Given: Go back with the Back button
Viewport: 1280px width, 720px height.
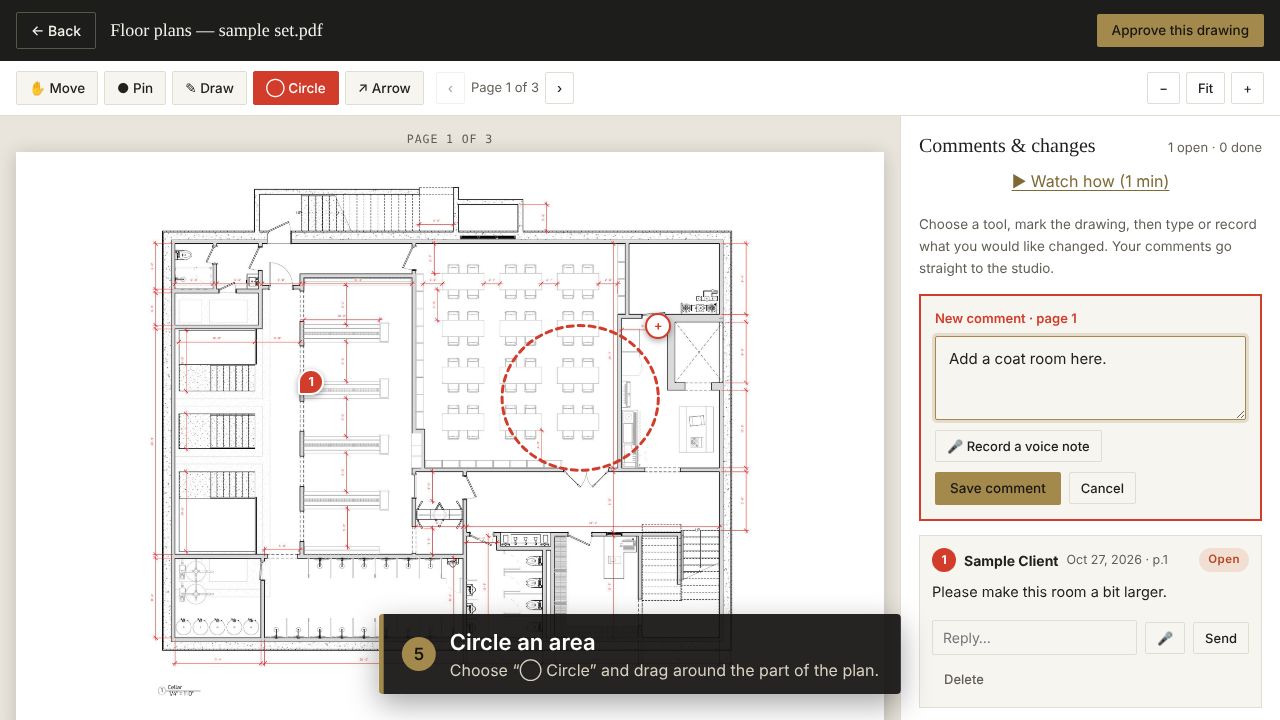Looking at the screenshot, I should (x=56, y=31).
